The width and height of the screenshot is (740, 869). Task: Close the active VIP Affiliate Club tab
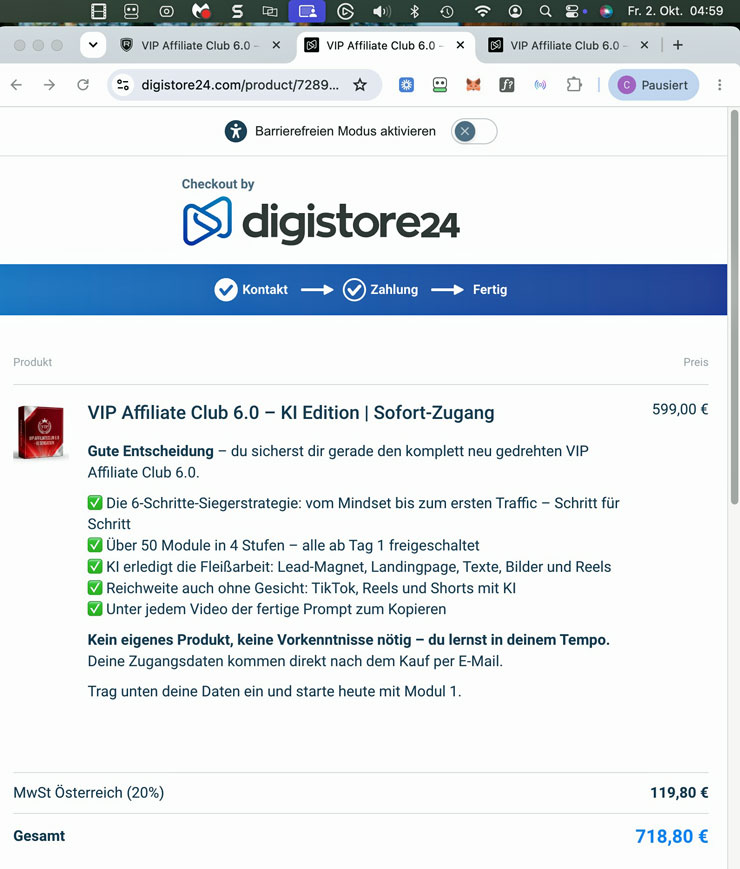(460, 45)
